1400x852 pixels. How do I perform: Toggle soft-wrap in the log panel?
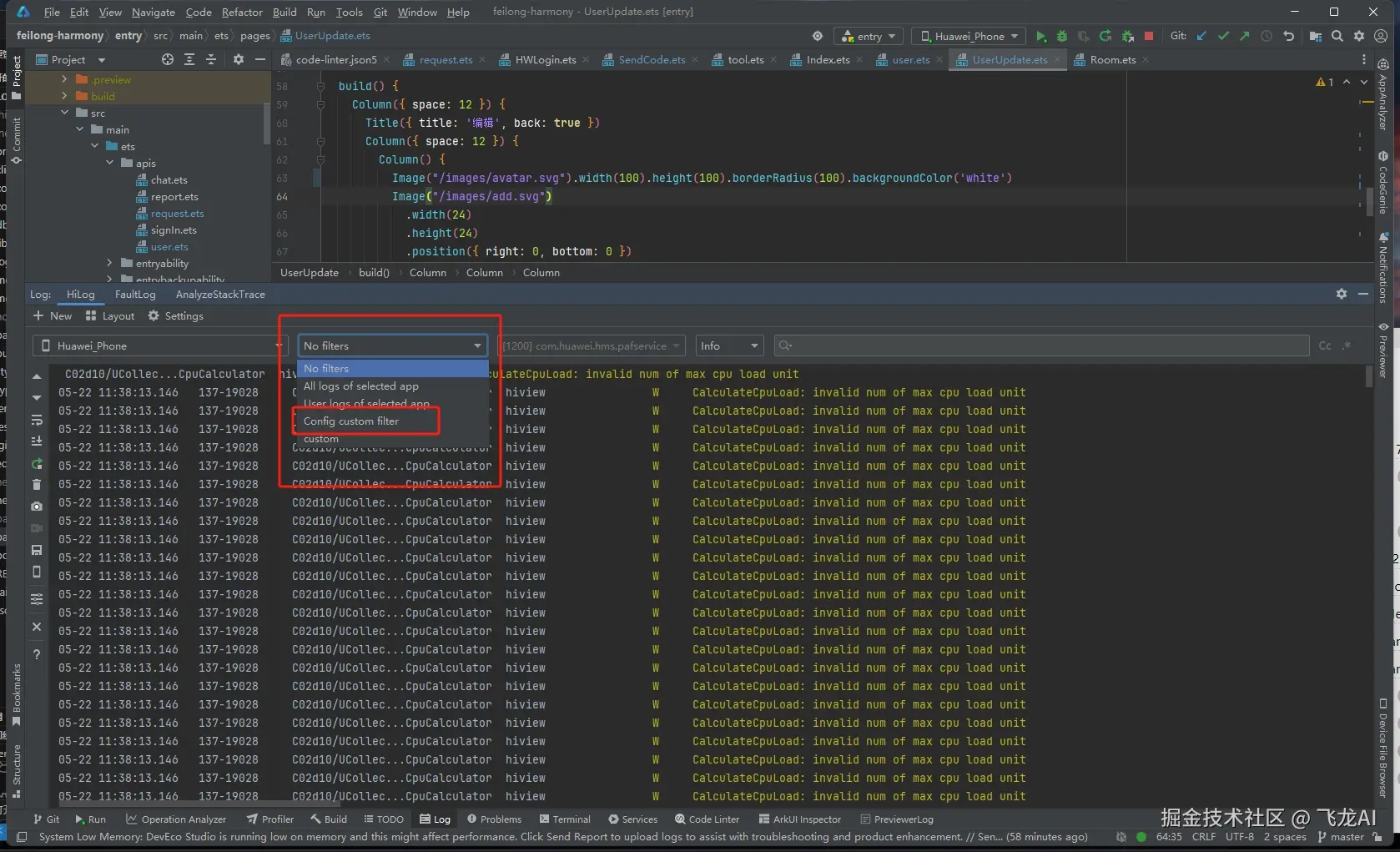click(x=37, y=420)
